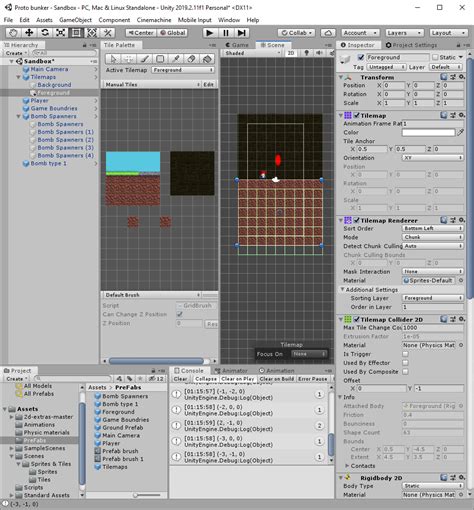Disable the Tilemap Renderer checkbox
The image size is (474, 510).
pos(357,220)
